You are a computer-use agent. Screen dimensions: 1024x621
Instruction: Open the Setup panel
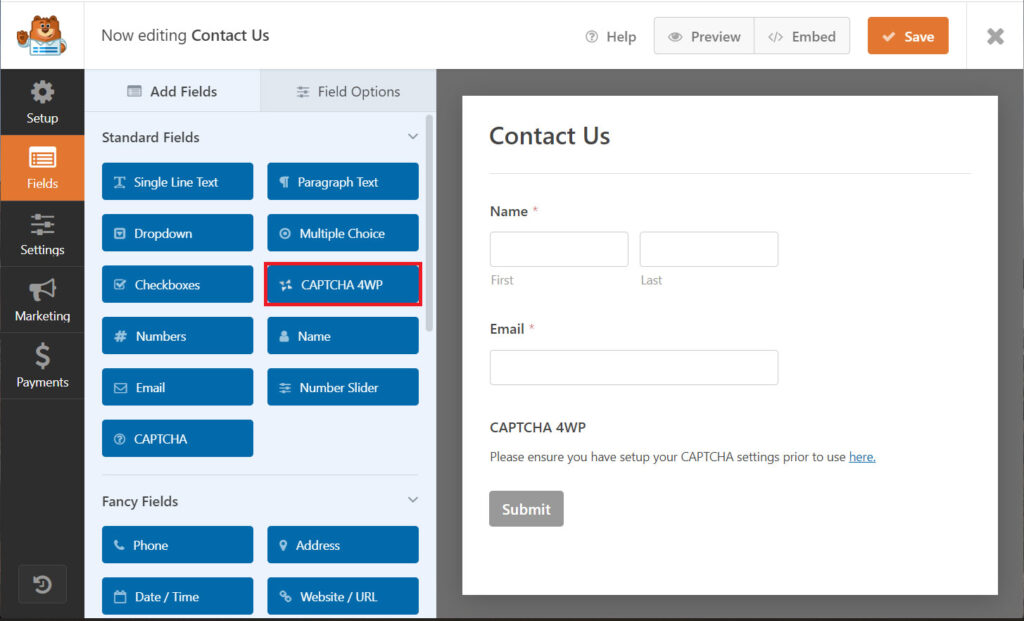[x=42, y=101]
